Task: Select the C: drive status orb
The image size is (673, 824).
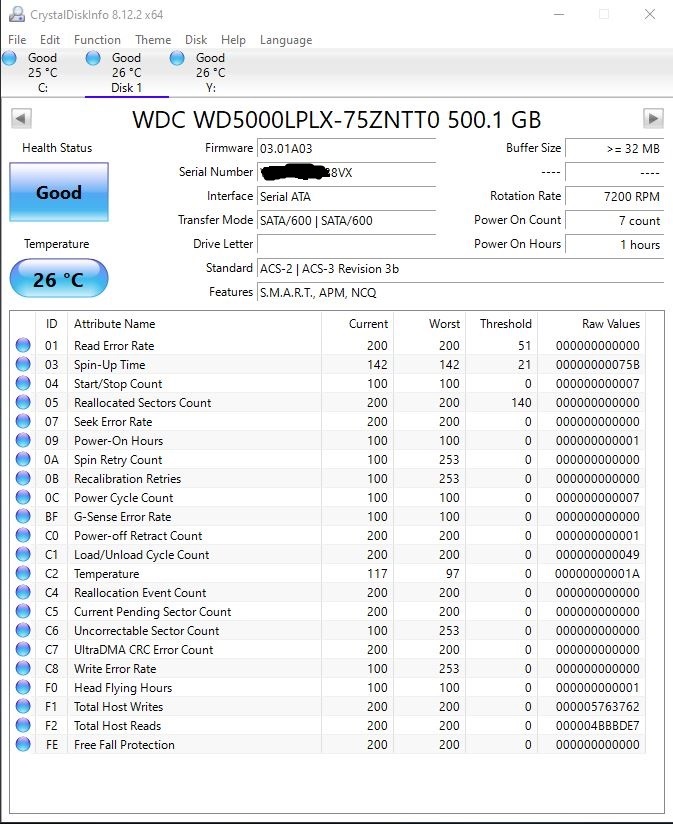Action: [10, 58]
